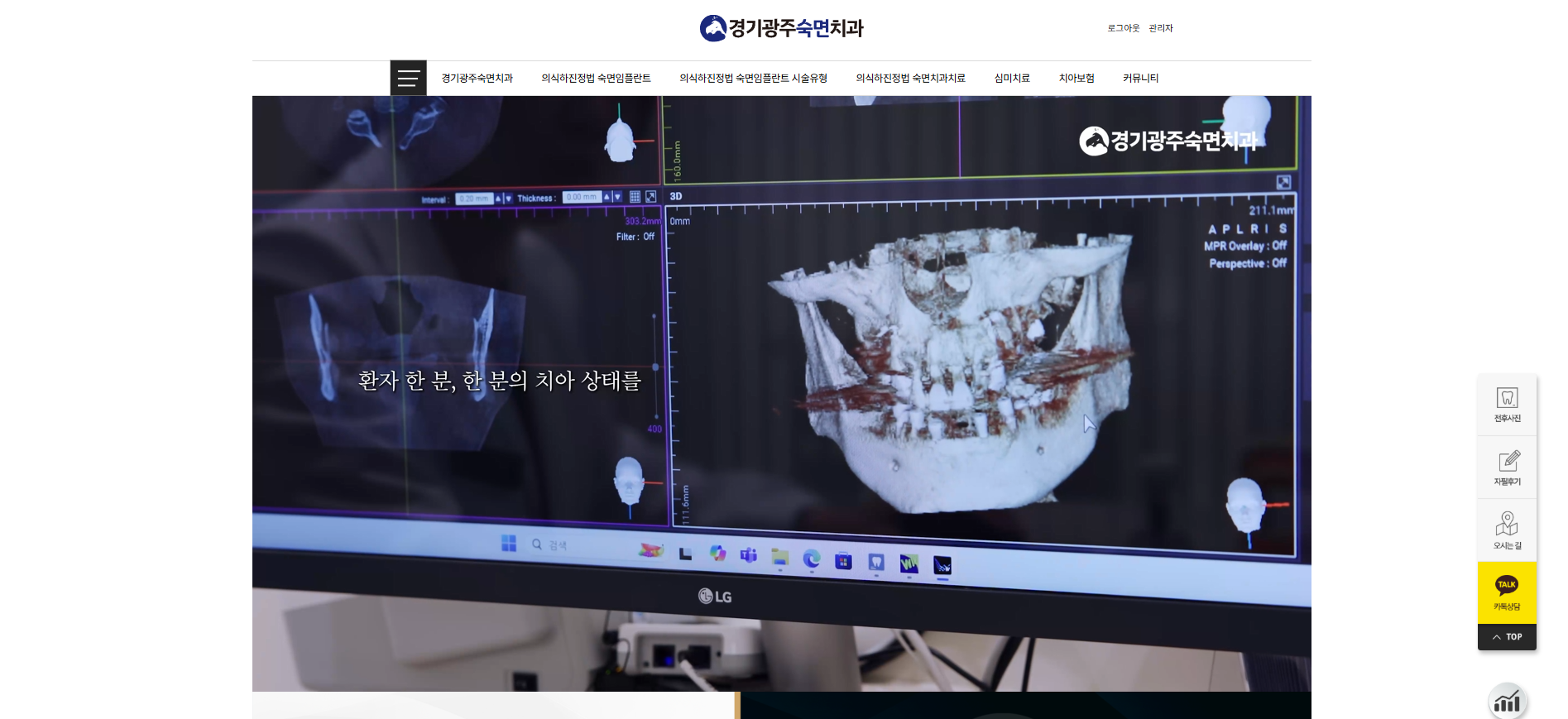
Task: Click the 경기광주숙면치과 header logo
Action: 781,28
